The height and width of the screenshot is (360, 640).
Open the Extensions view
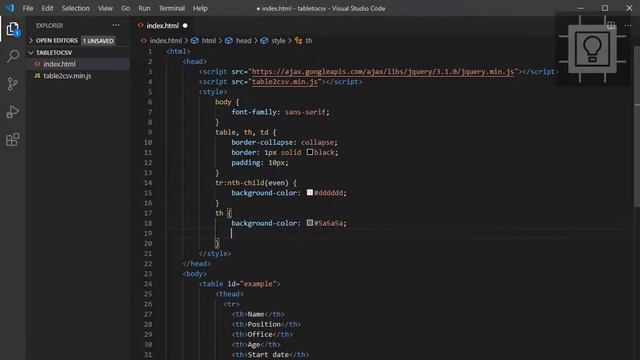coord(13,140)
